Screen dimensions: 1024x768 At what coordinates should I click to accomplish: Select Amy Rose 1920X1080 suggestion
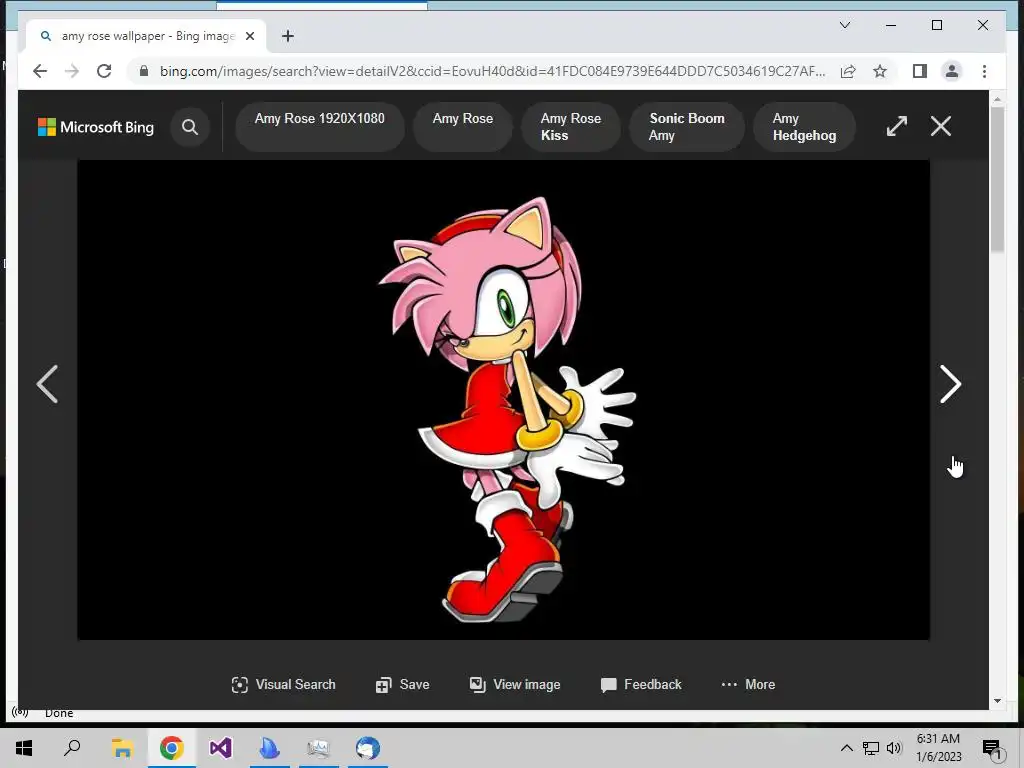click(x=319, y=127)
